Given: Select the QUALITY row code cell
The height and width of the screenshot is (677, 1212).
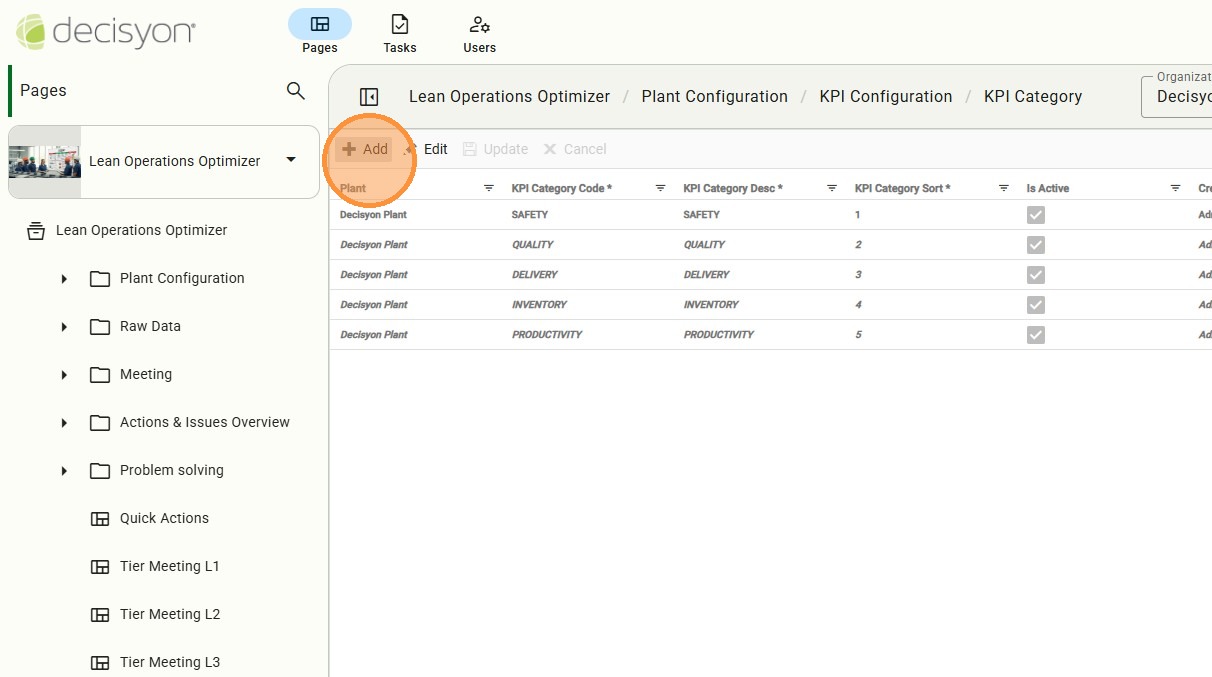Looking at the screenshot, I should pos(533,245).
